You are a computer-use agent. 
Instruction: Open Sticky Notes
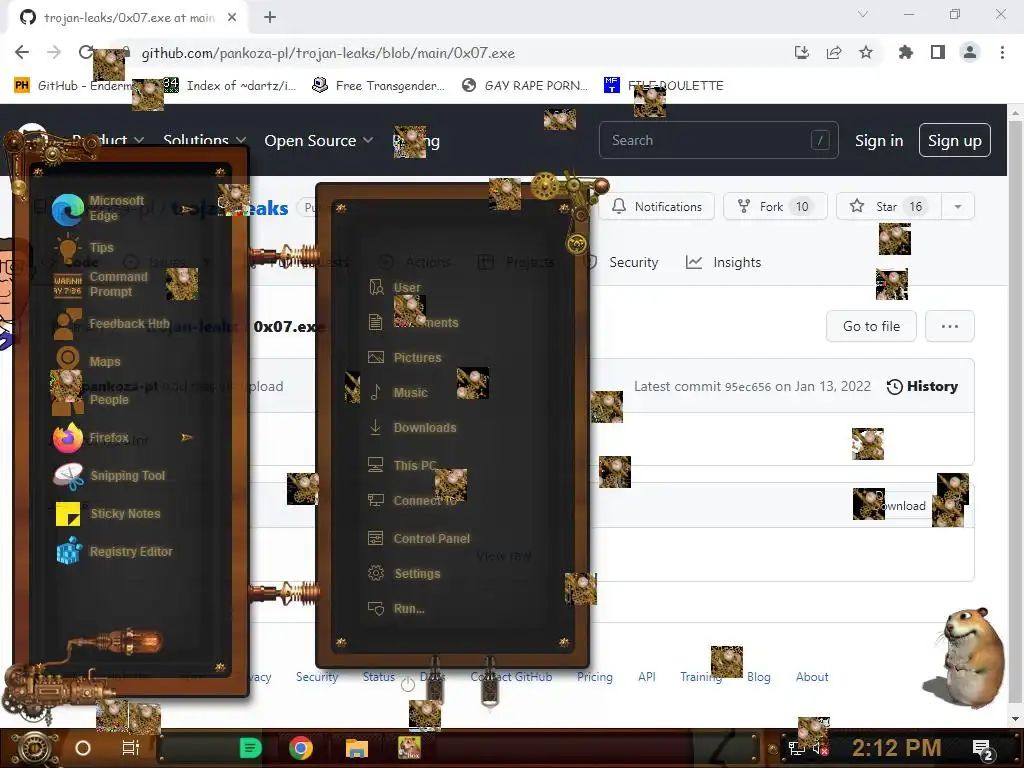[x=108, y=513]
